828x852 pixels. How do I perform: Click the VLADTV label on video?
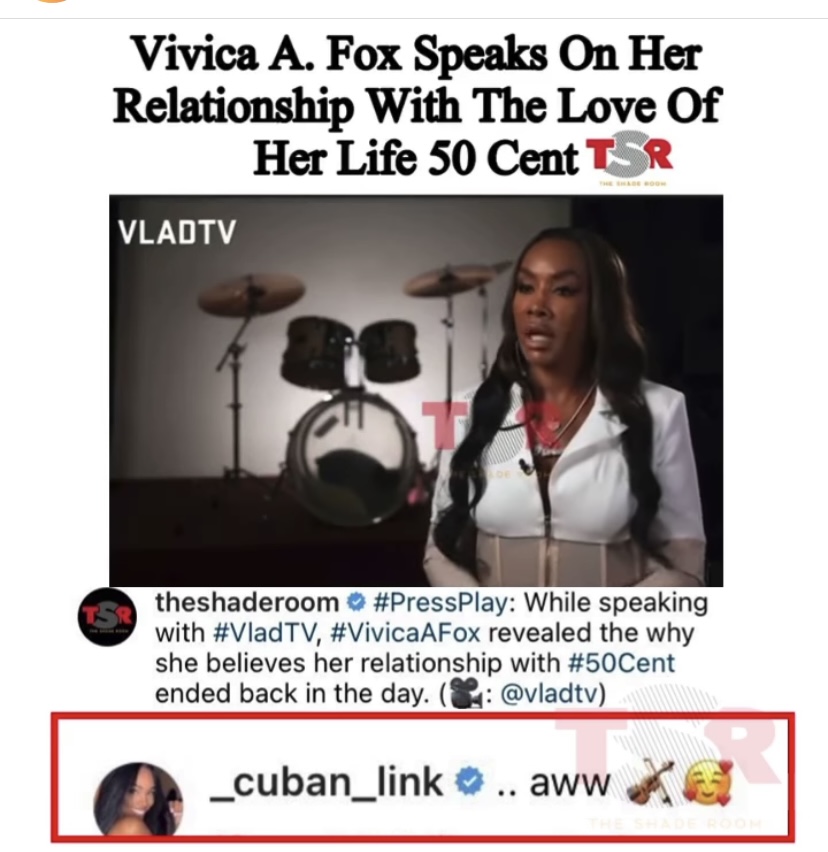pos(177,233)
